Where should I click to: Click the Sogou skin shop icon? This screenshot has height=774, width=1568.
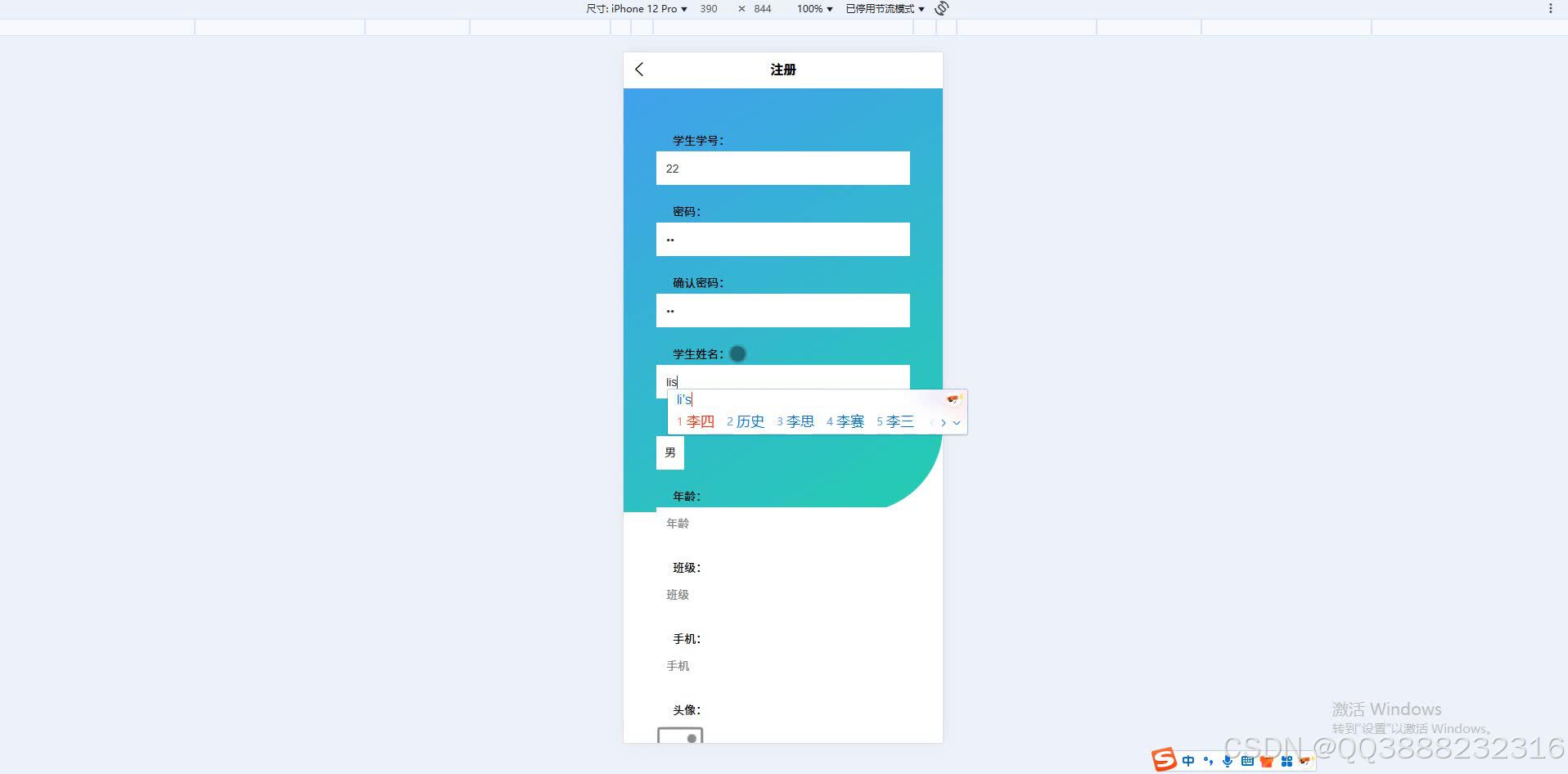1267,761
